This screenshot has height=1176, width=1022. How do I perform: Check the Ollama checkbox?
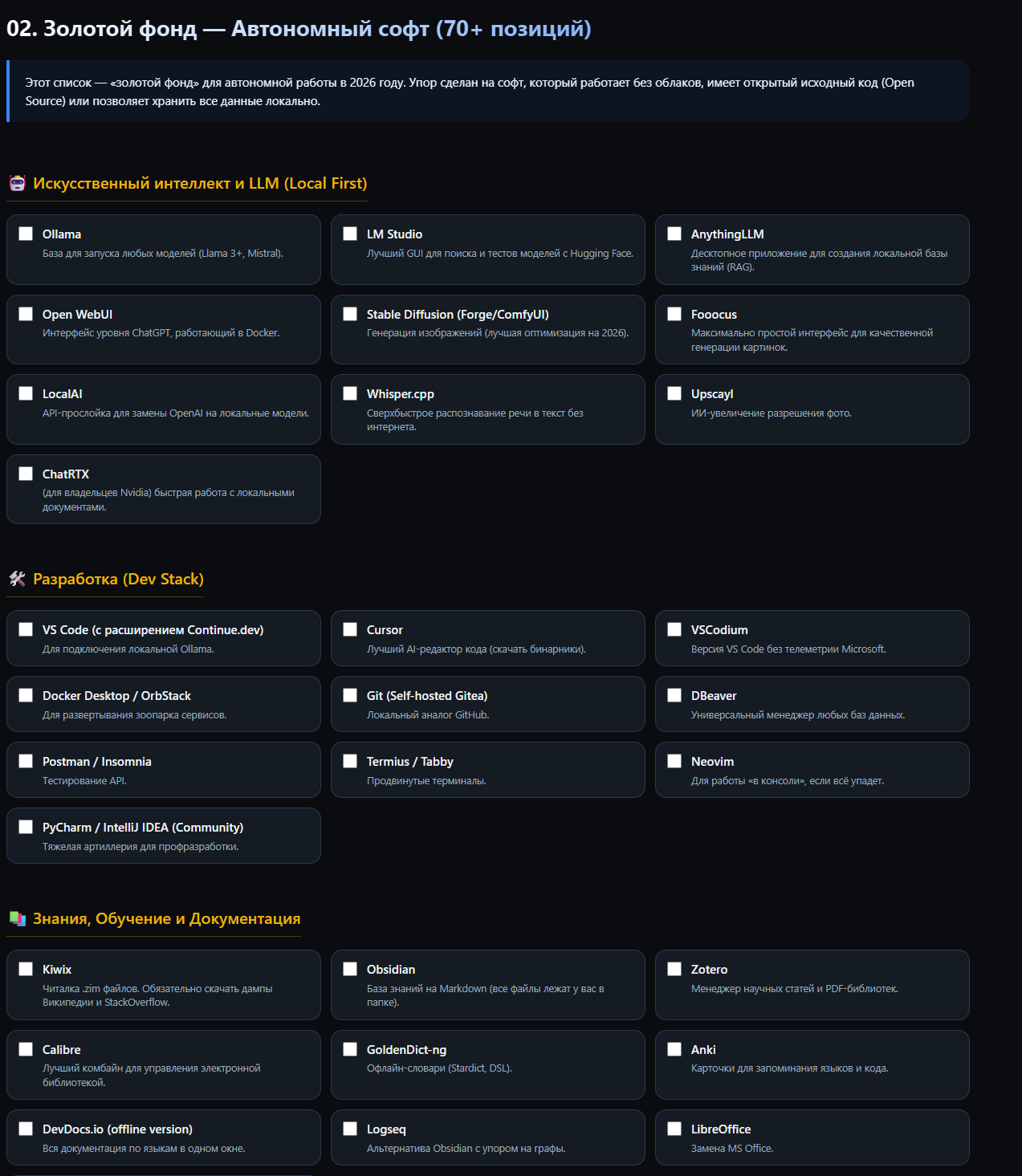[26, 234]
